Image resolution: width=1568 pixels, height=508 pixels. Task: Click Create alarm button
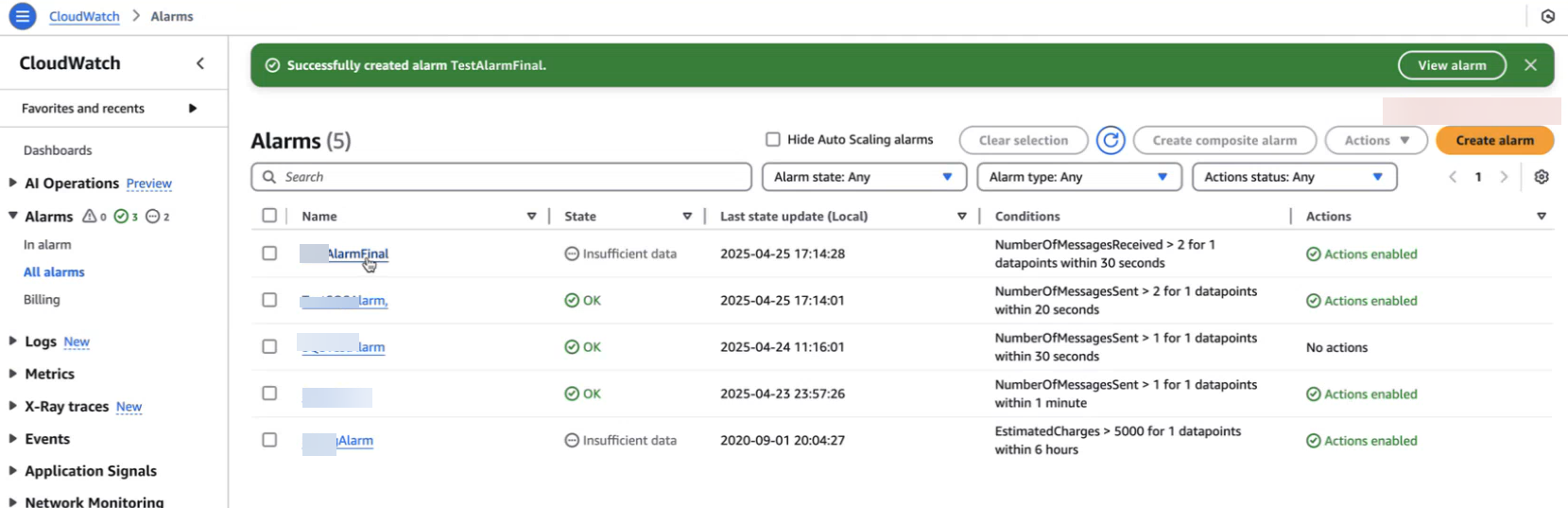coord(1494,140)
